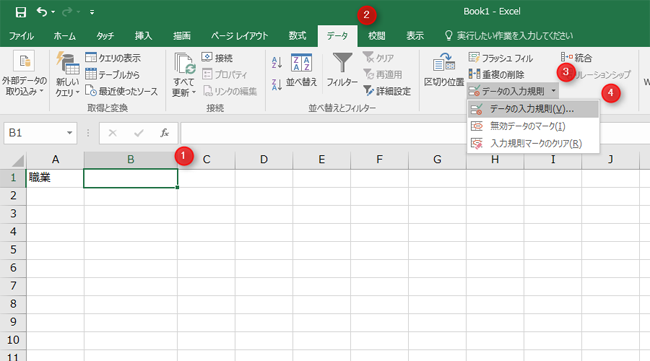This screenshot has height=361, width=650.
Task: Toggle the フィルター funnel button
Action: tap(342, 70)
